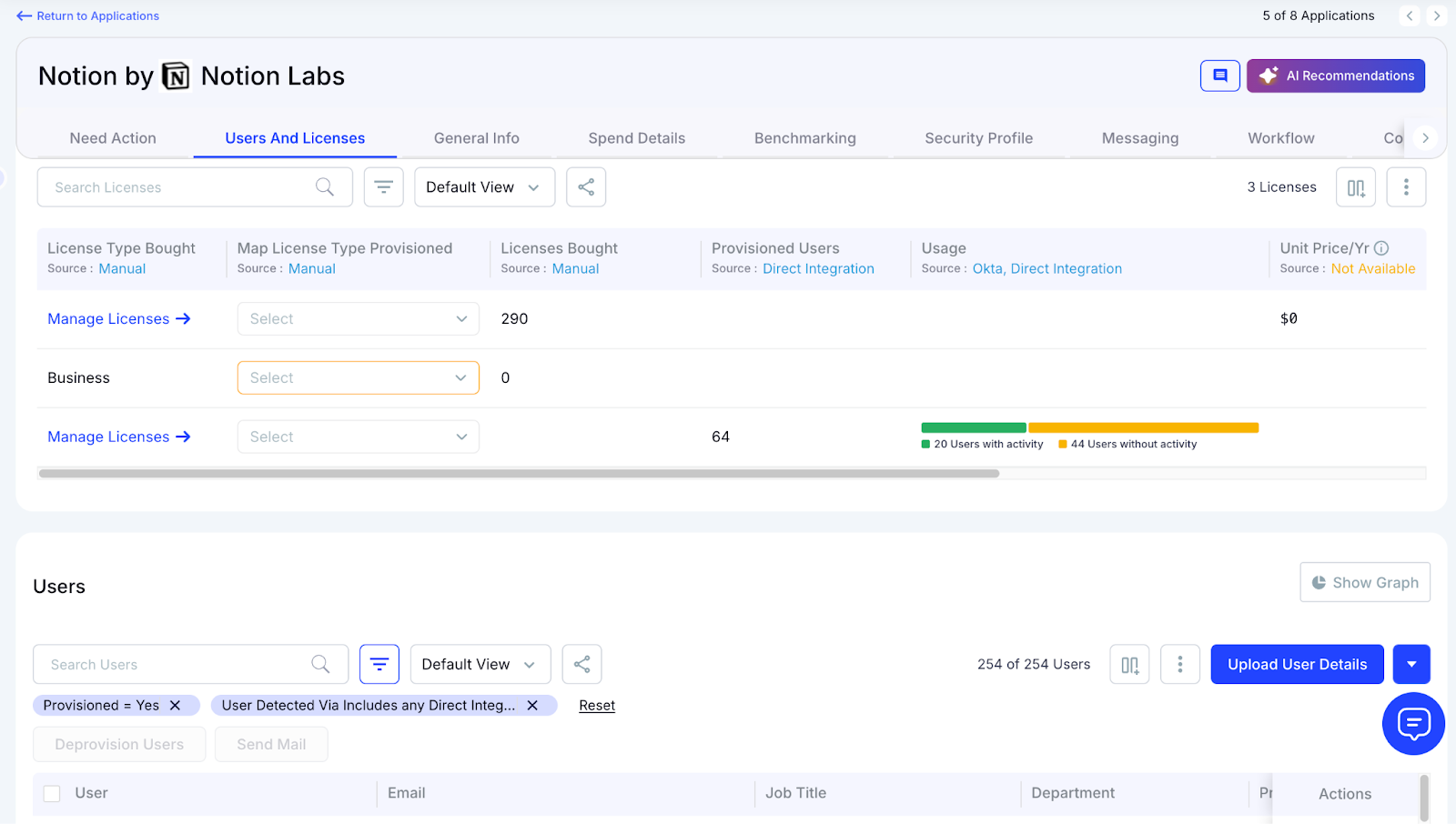Open Spend Details tab
The width and height of the screenshot is (1456, 824).
637,138
